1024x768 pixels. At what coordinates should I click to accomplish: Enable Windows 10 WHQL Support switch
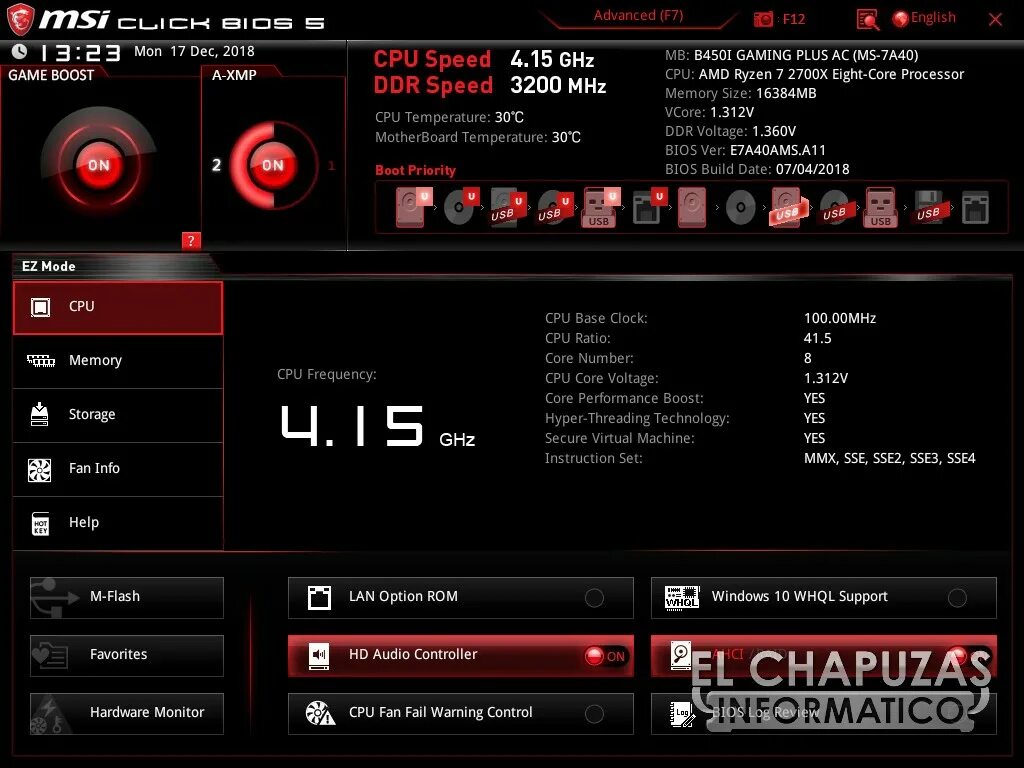(957, 598)
